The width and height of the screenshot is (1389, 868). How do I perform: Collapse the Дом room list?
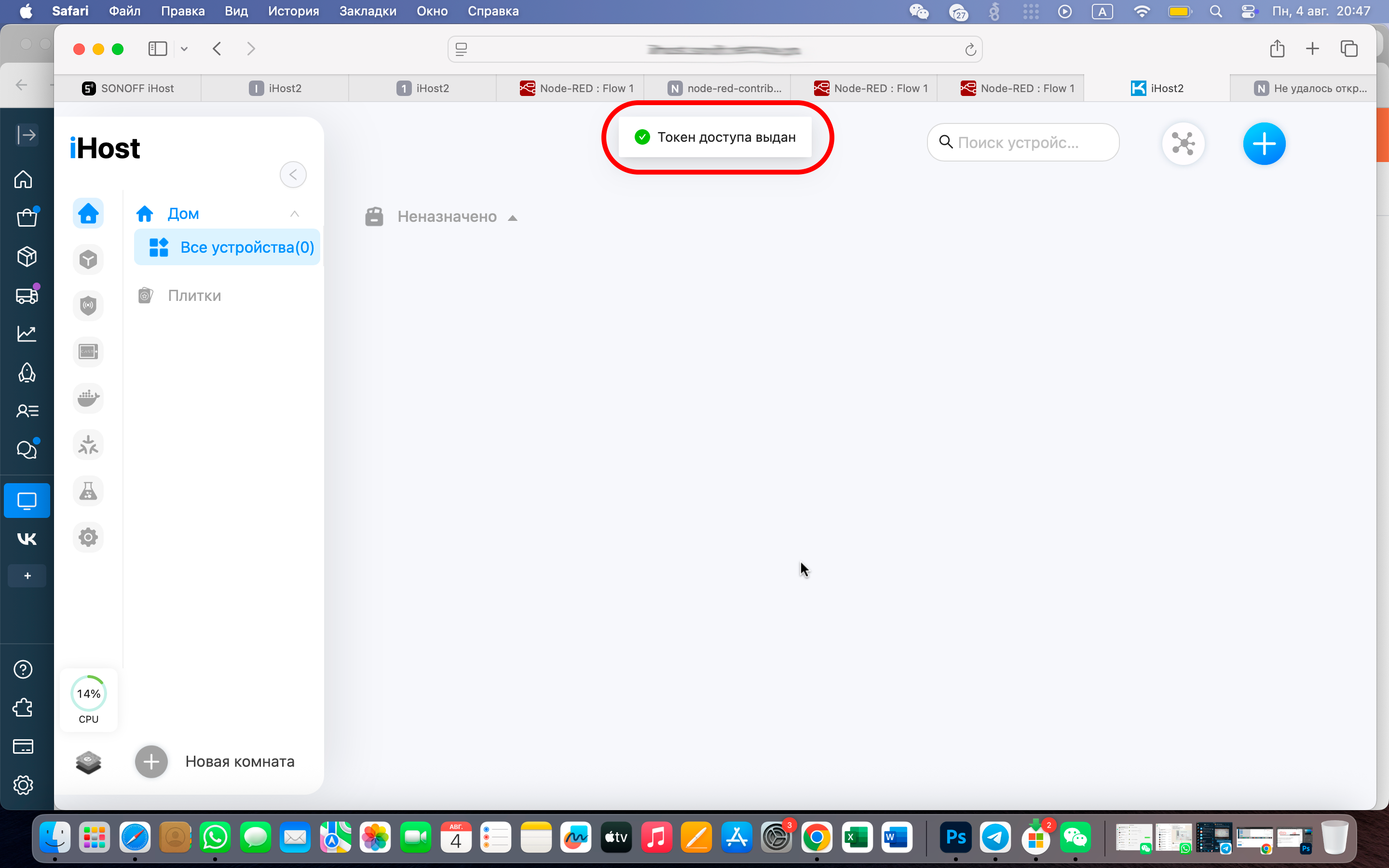tap(295, 214)
